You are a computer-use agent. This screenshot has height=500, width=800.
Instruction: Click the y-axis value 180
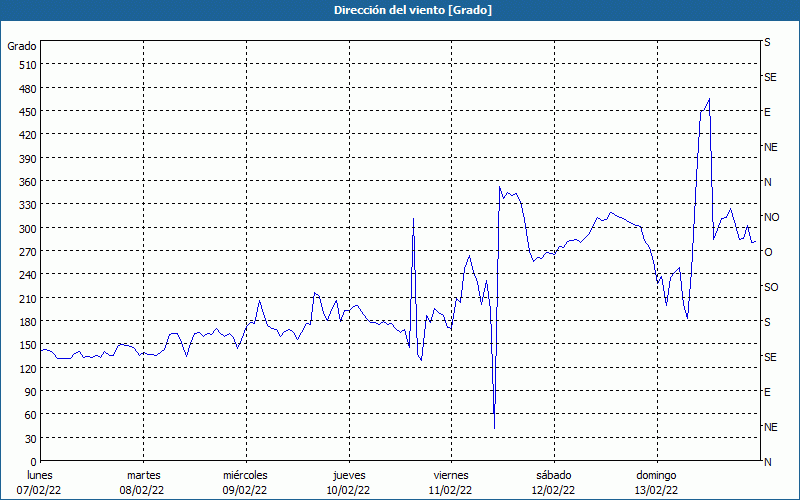click(28, 322)
